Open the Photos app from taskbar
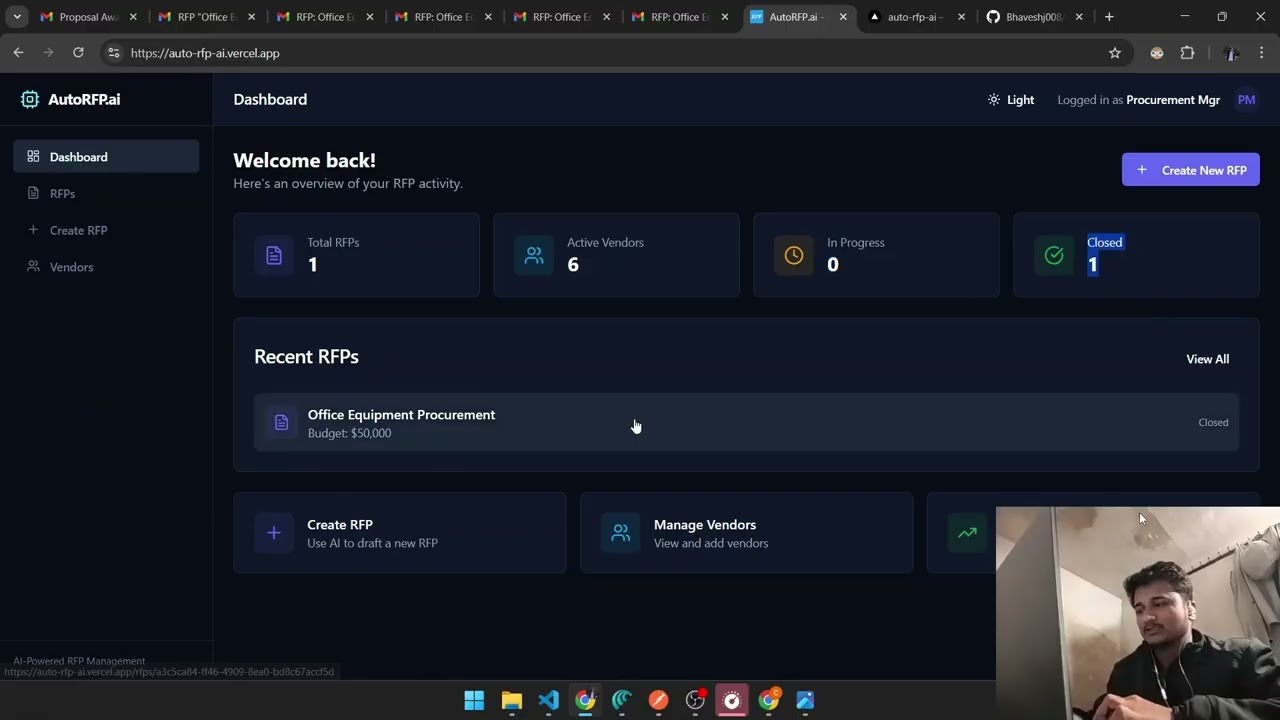1280x720 pixels. point(805,700)
